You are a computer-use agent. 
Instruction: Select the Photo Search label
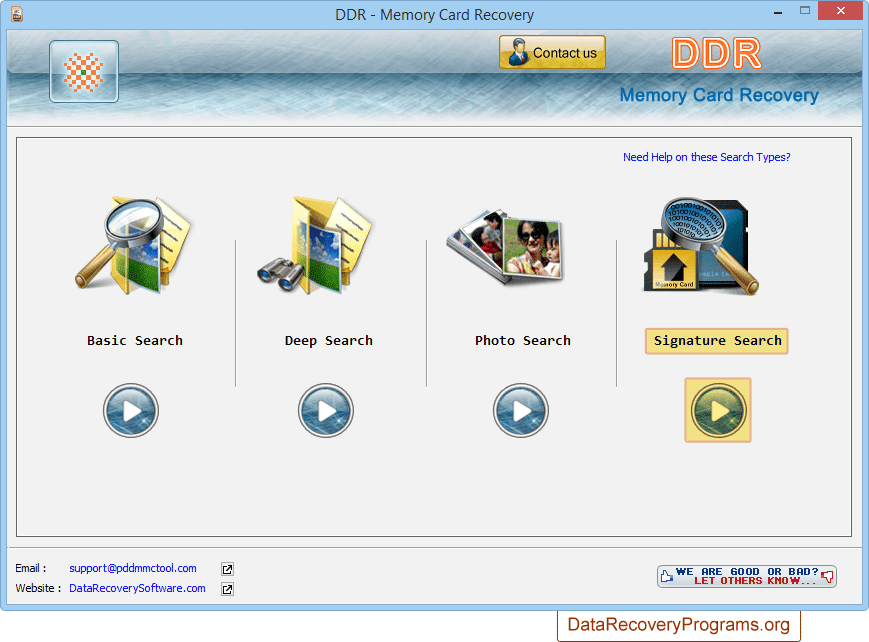click(x=523, y=340)
